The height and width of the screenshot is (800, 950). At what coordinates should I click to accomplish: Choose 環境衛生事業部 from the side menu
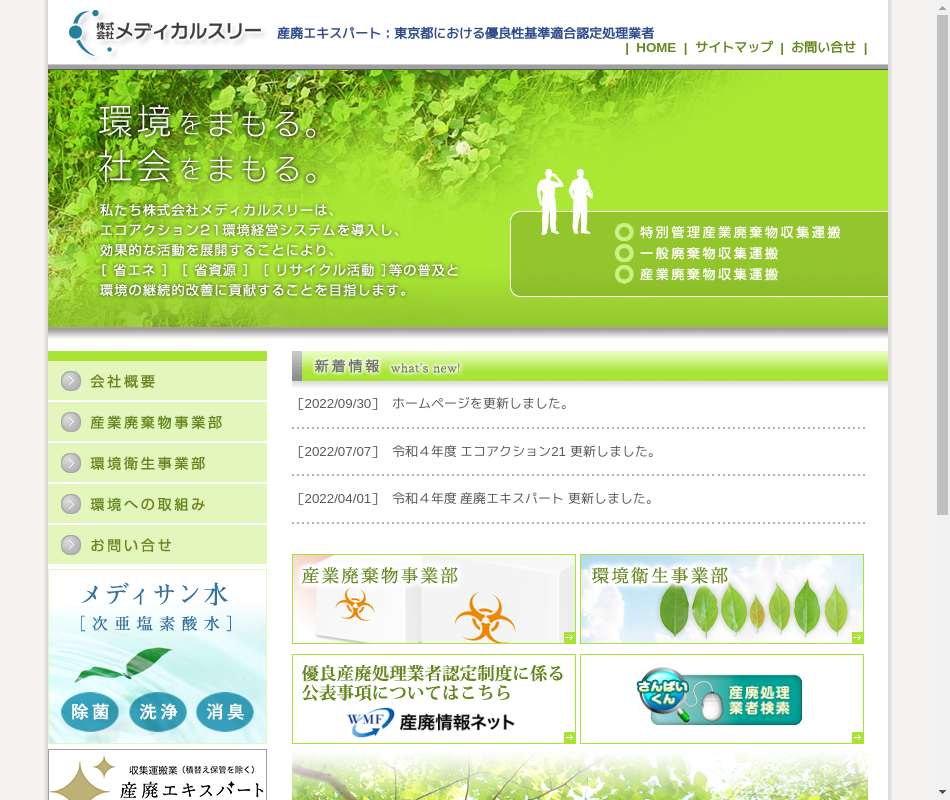158,464
